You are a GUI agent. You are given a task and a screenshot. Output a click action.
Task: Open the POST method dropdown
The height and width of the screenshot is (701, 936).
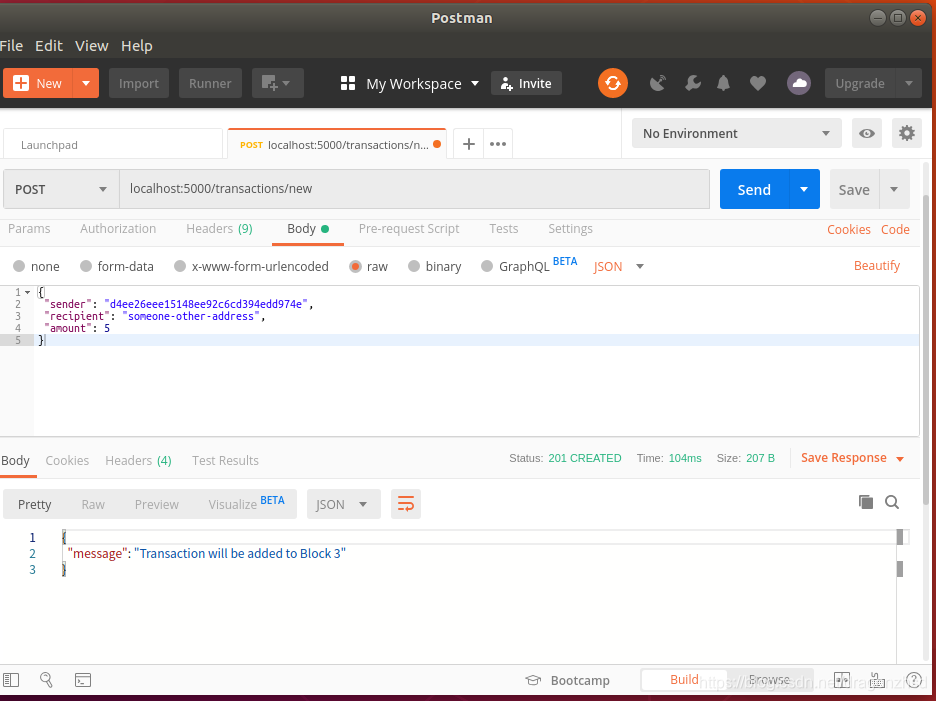(61, 189)
